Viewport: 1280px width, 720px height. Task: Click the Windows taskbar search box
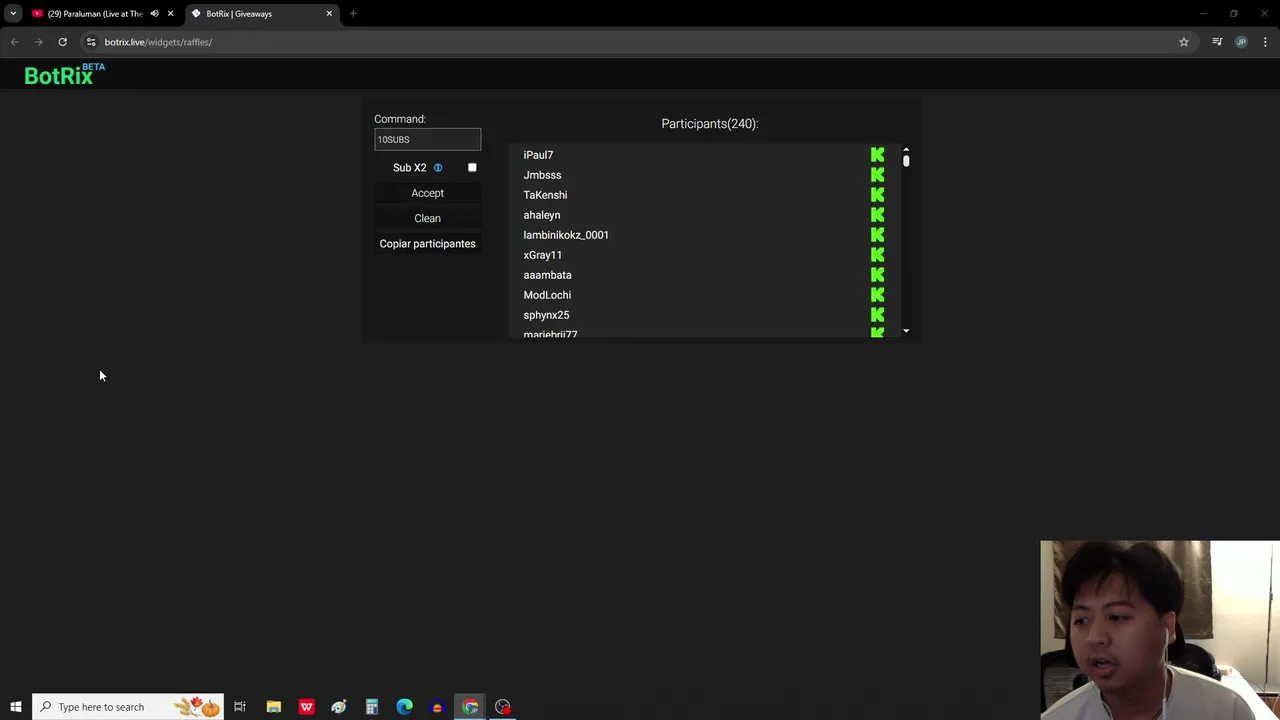point(128,707)
